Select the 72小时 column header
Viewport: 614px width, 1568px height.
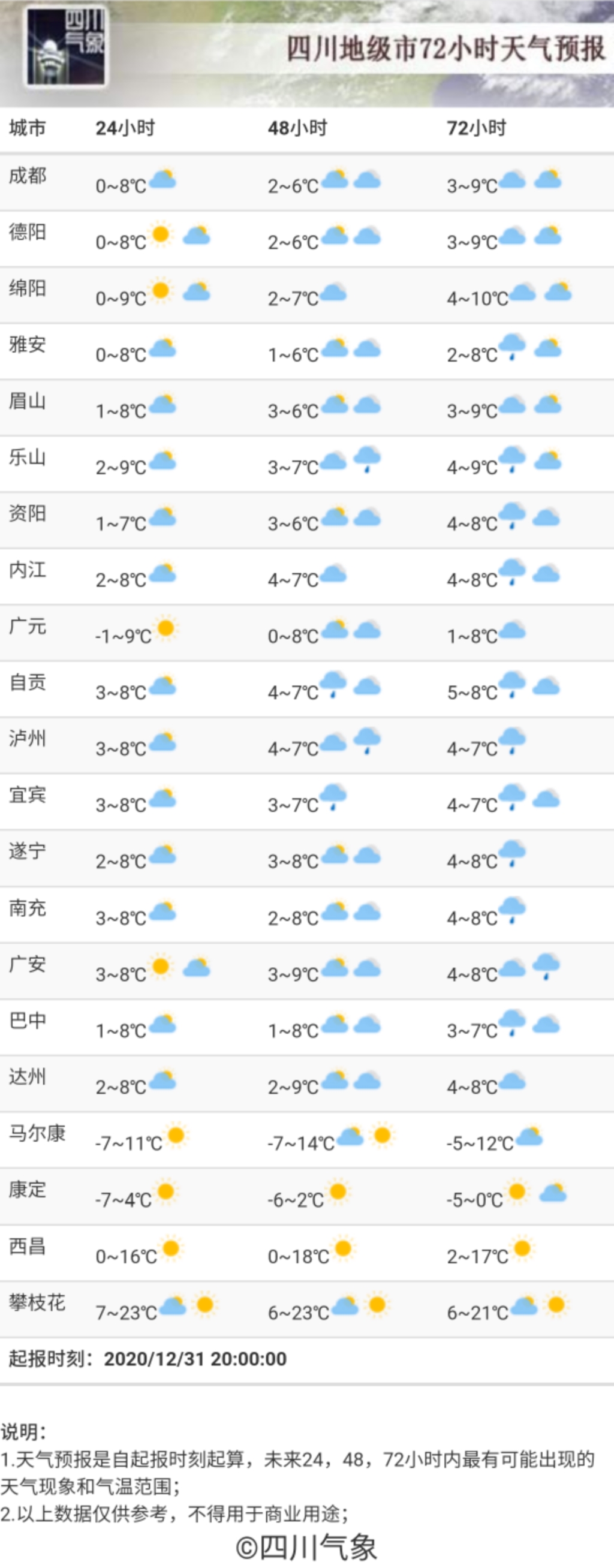[477, 128]
